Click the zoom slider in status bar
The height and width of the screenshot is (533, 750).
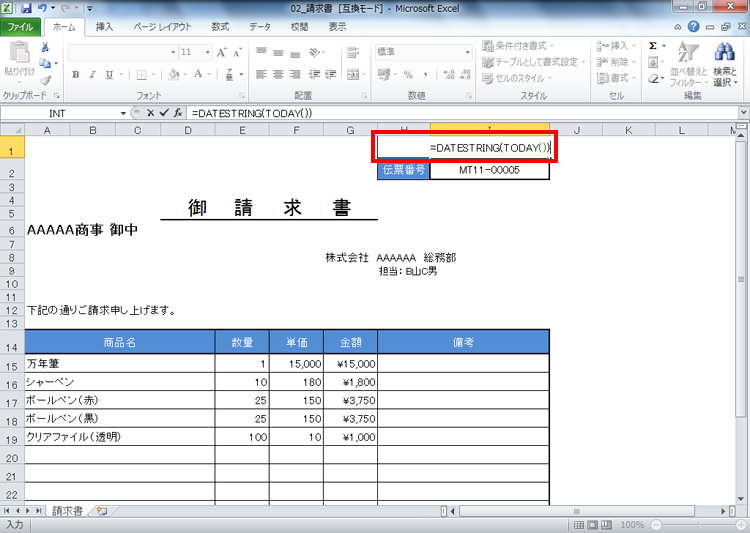[698, 525]
